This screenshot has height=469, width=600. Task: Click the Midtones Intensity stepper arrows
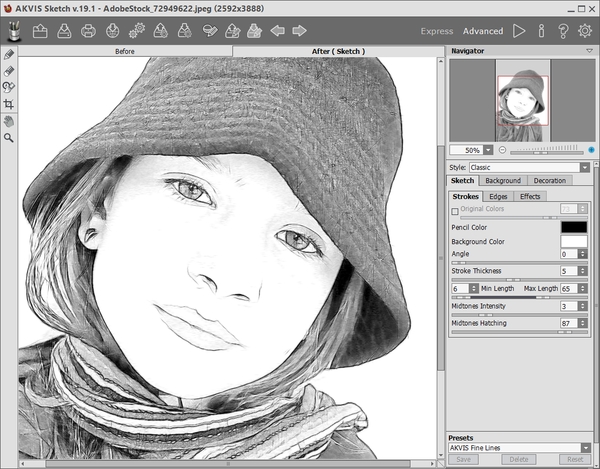pyautogui.click(x=582, y=306)
